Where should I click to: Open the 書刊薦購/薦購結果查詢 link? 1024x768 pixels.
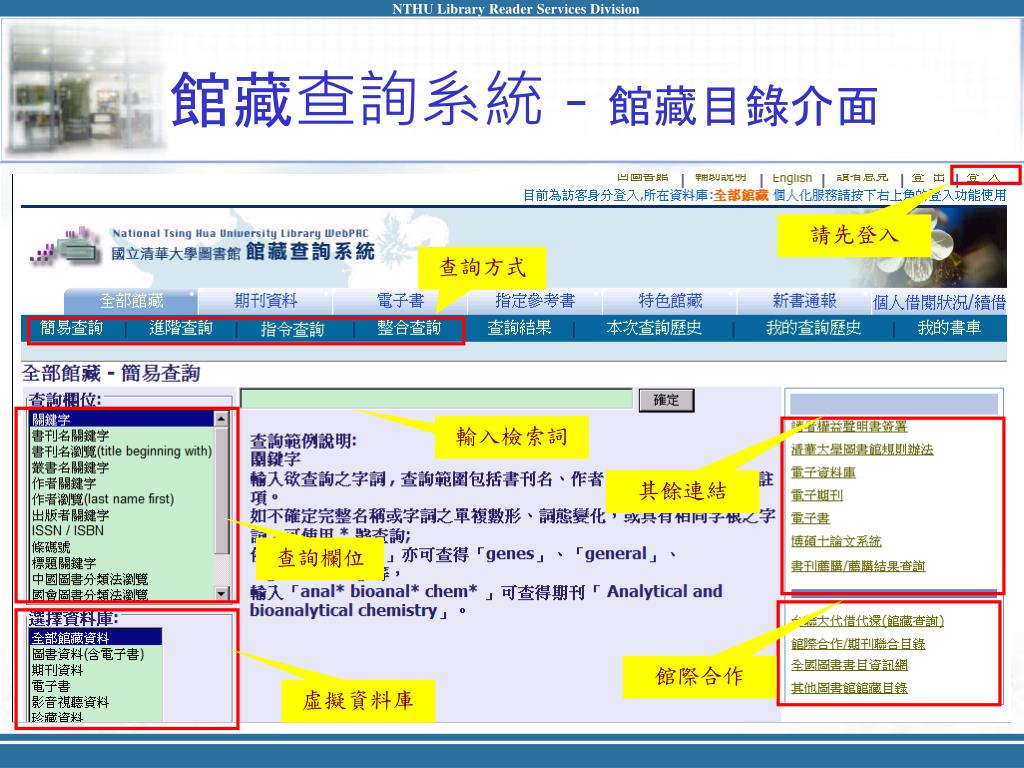[858, 566]
